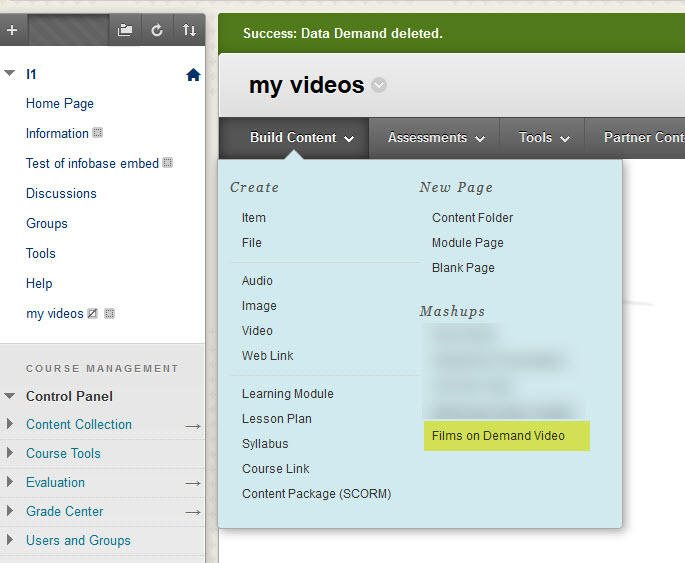Viewport: 685px width, 563px height.
Task: Open the Content Collection link
Action: [79, 424]
